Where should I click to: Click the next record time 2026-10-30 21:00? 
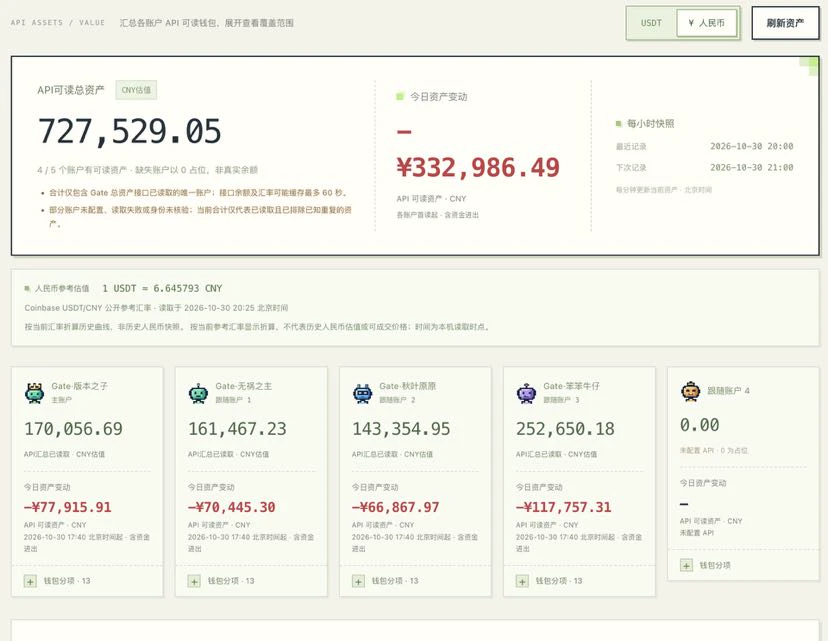pos(751,167)
